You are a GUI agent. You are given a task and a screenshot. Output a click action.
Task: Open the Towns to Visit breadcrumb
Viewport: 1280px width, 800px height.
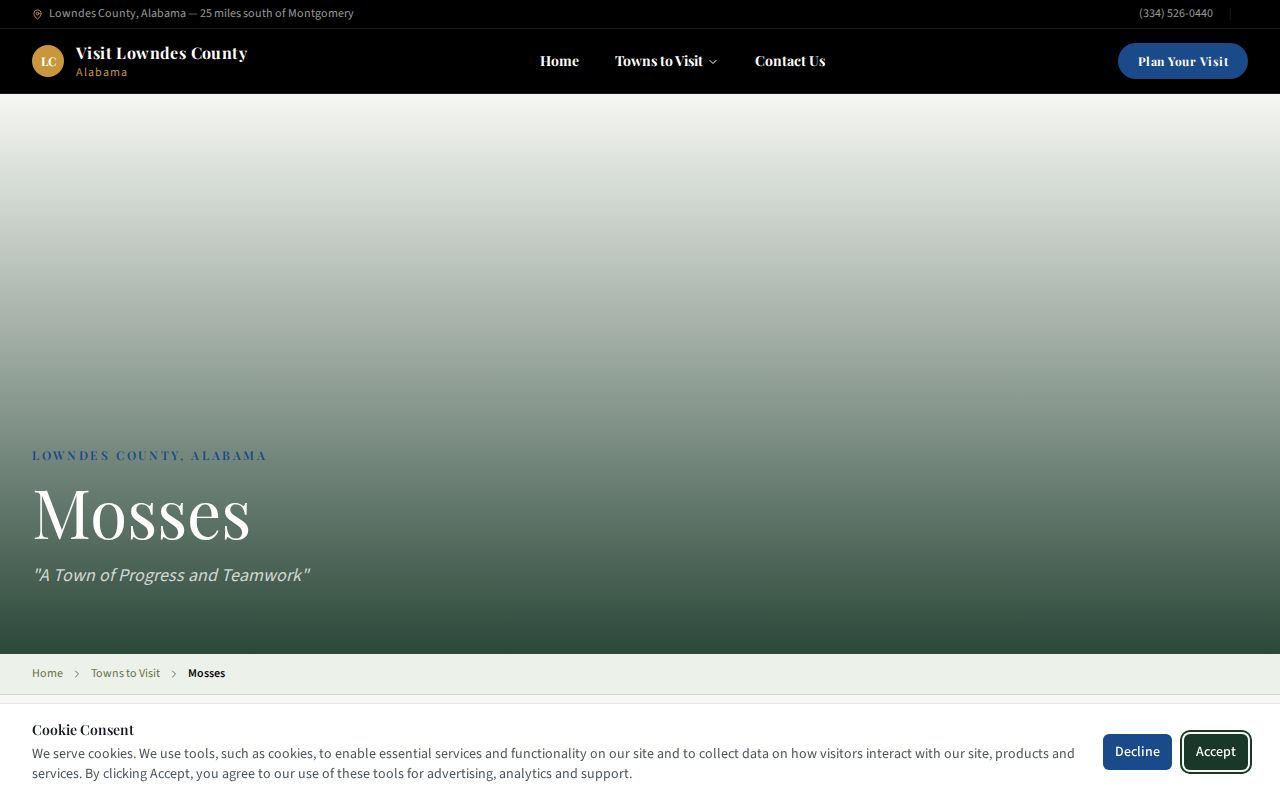pos(125,673)
